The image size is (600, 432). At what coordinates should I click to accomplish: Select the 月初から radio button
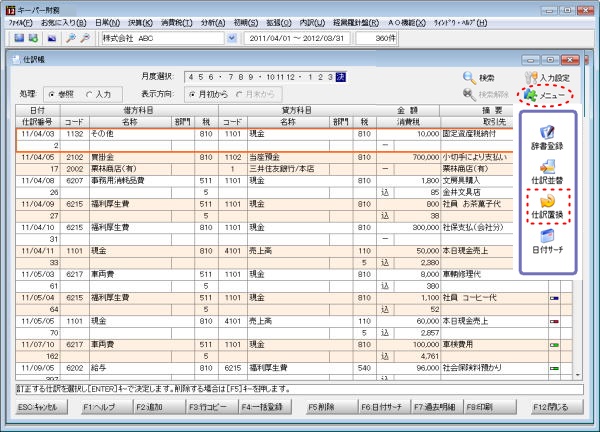[x=192, y=94]
